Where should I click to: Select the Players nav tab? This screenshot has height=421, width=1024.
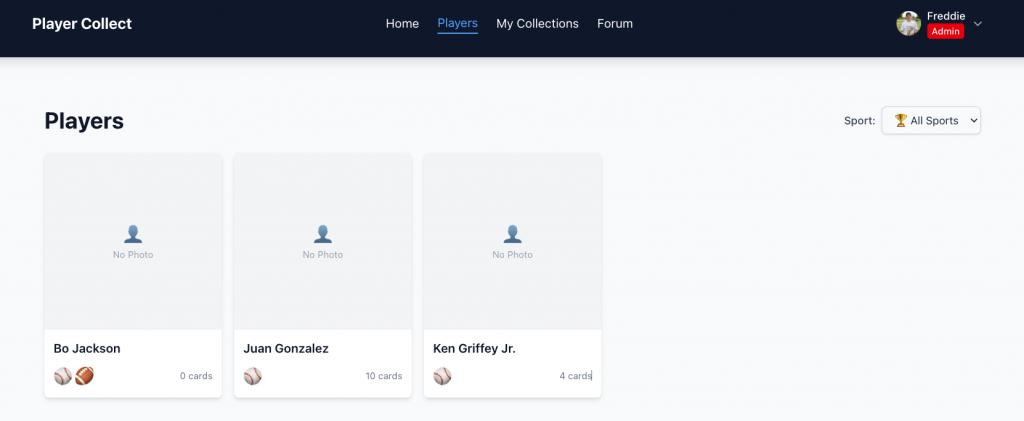point(457,23)
